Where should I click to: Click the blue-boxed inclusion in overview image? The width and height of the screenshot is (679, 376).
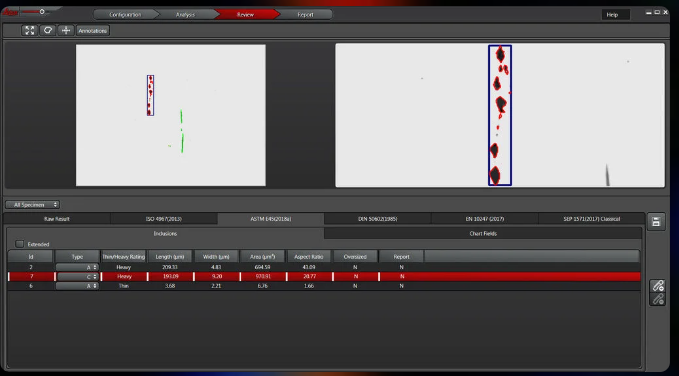(150, 95)
